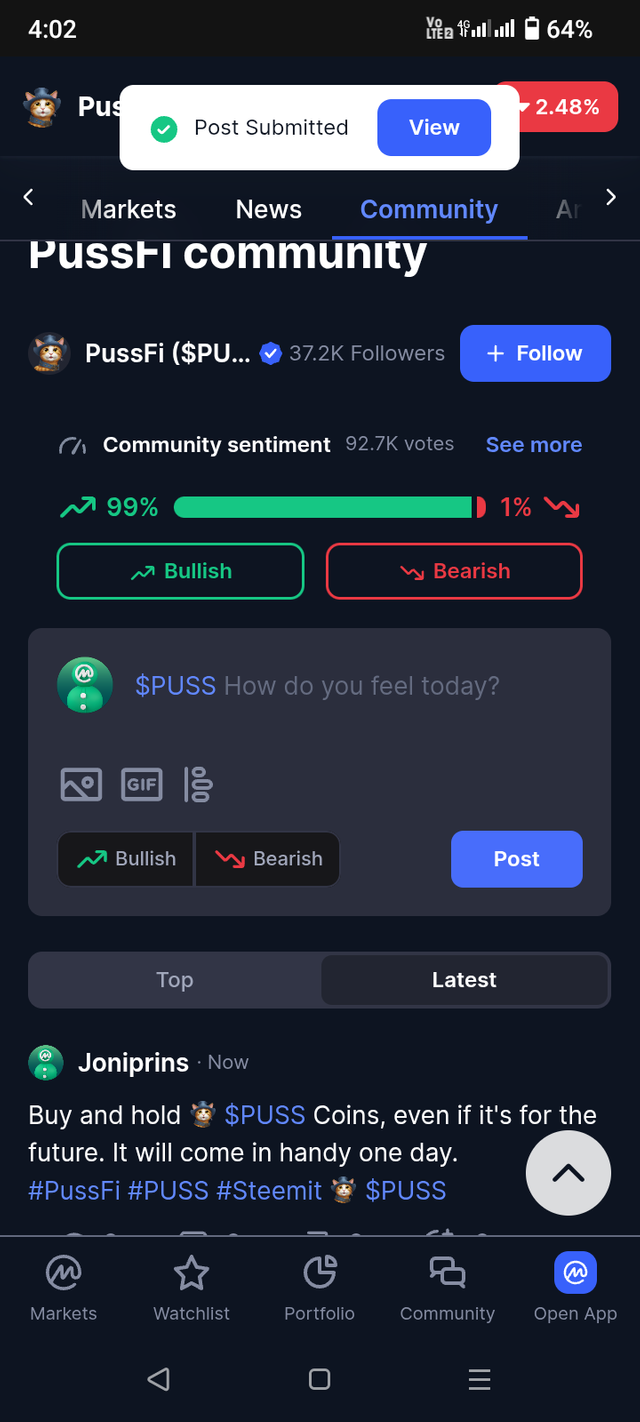The height and width of the screenshot is (1422, 640).
Task: Go to Markets in bottom navigation
Action: click(64, 1288)
